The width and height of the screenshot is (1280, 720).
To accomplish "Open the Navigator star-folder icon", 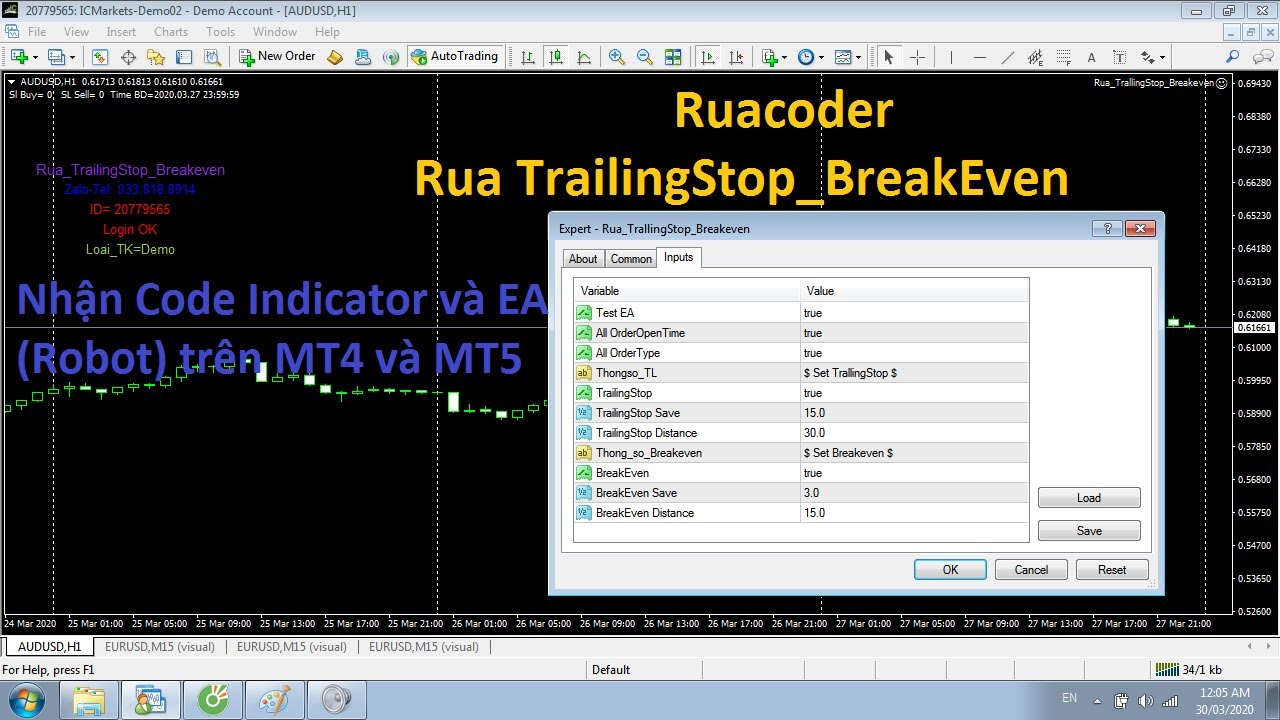I will pyautogui.click(x=155, y=57).
